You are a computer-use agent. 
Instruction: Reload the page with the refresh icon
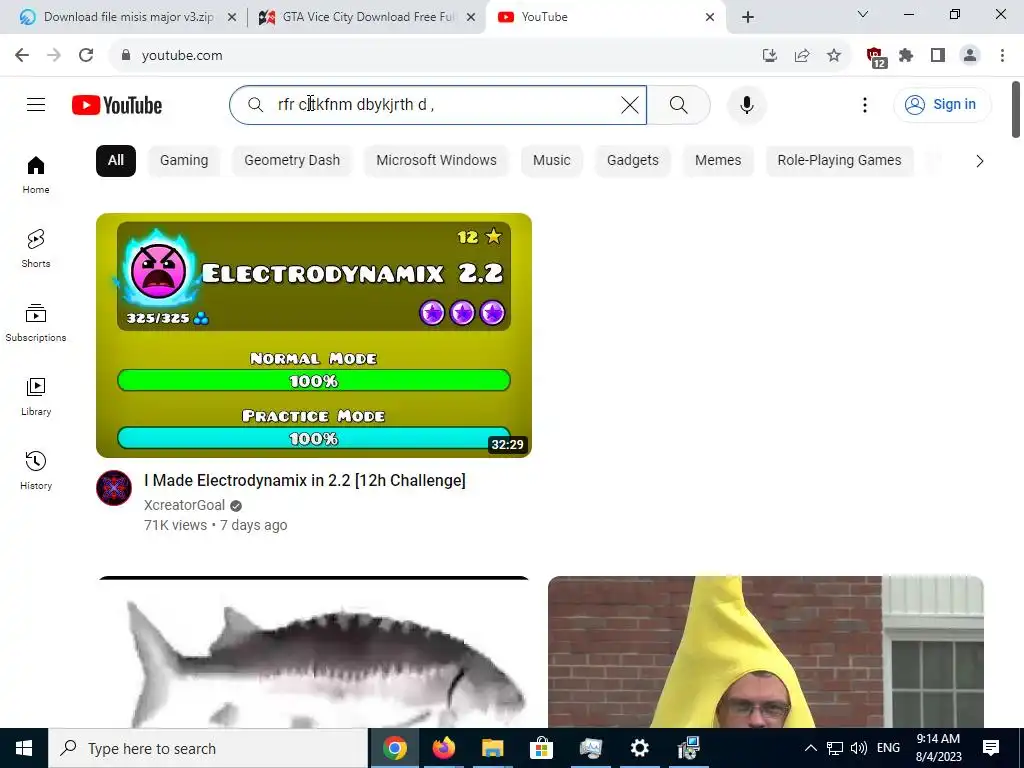click(86, 56)
